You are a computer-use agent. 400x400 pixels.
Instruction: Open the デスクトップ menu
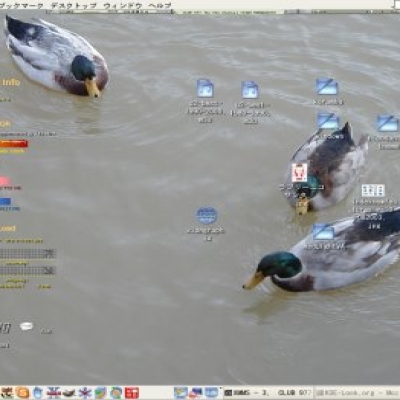[74, 5]
